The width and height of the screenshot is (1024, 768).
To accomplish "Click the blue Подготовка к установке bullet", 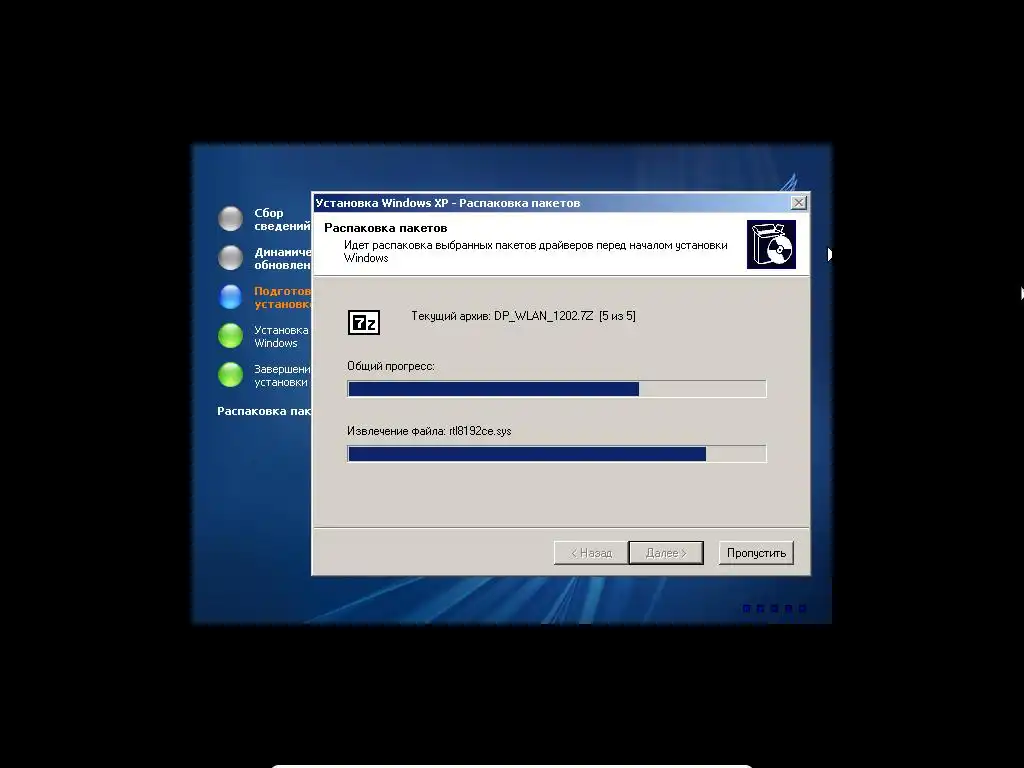I will click(x=231, y=297).
